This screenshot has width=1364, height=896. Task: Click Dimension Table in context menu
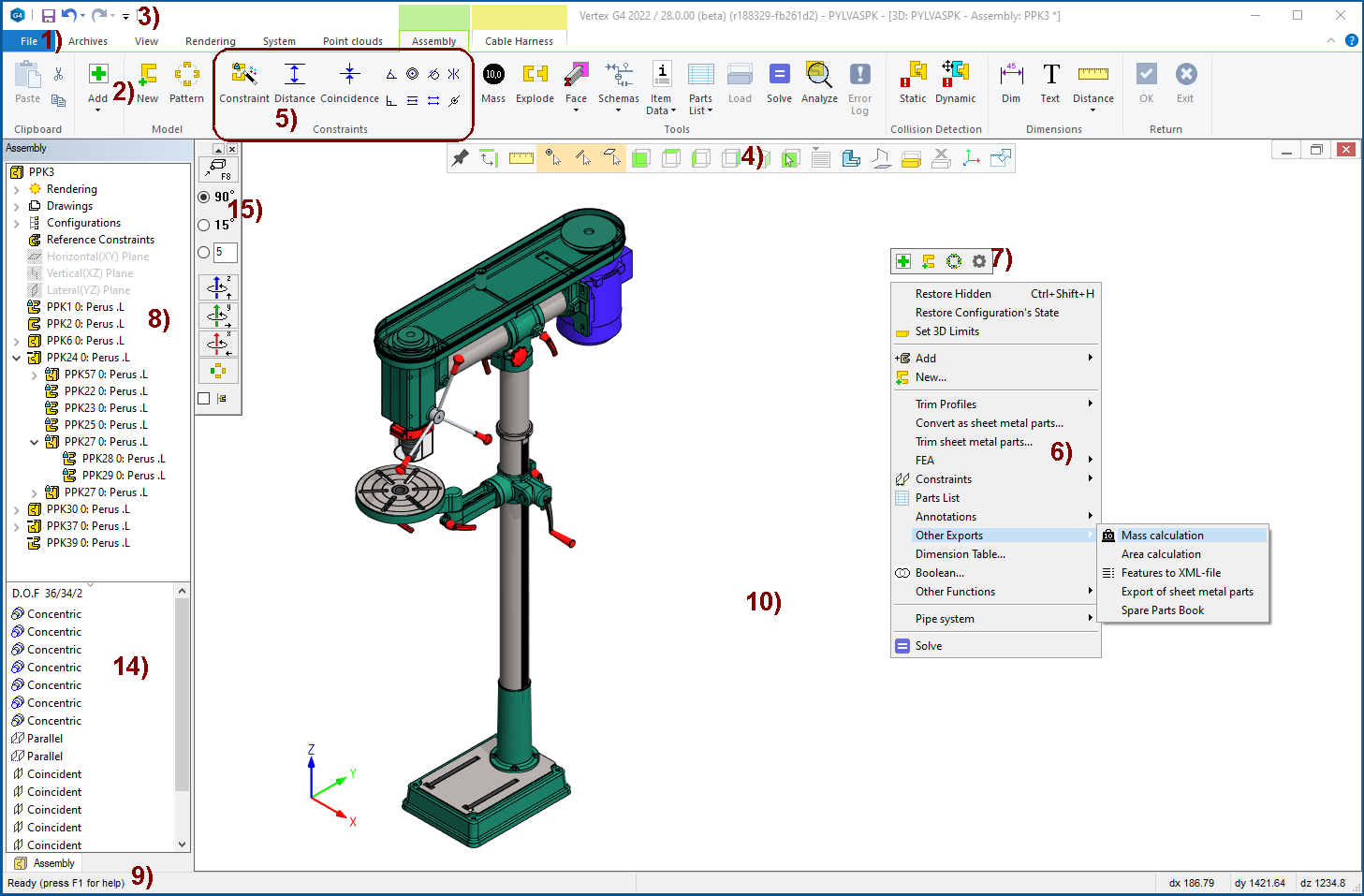(x=960, y=554)
